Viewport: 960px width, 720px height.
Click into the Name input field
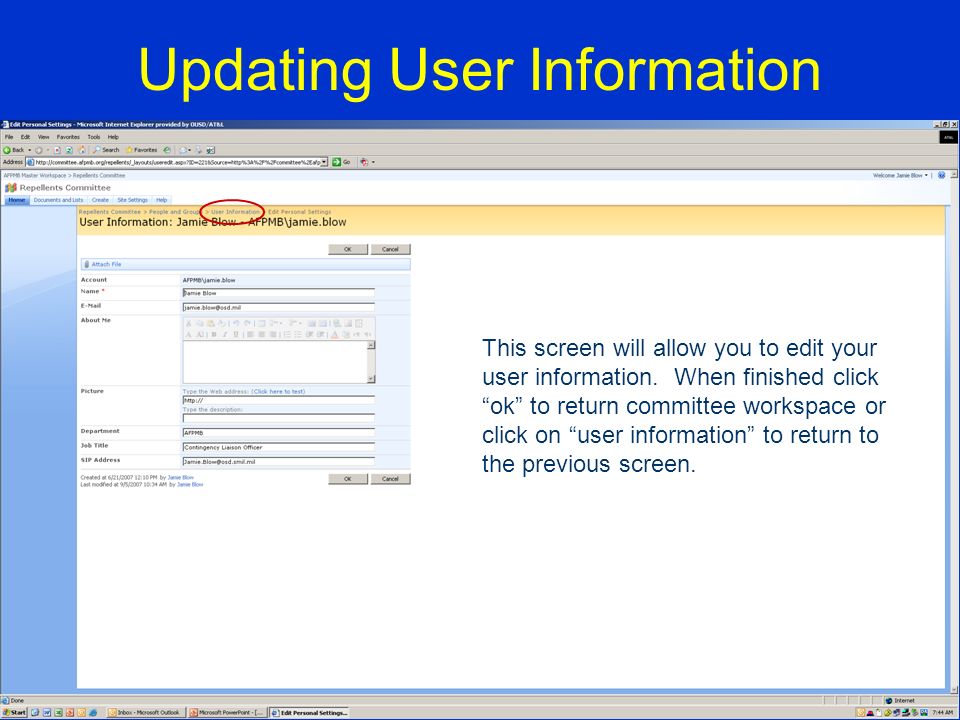click(x=279, y=293)
